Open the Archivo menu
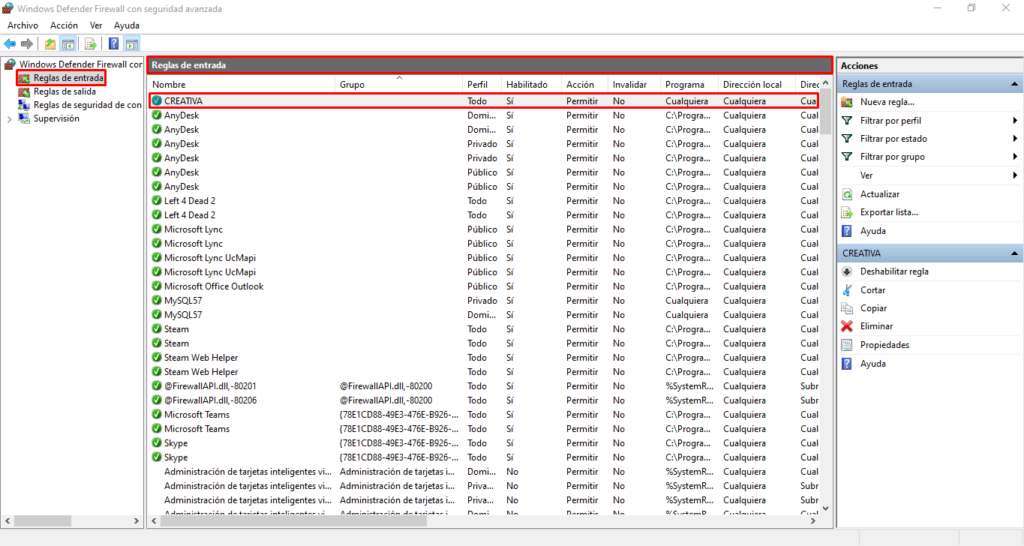 pos(23,25)
